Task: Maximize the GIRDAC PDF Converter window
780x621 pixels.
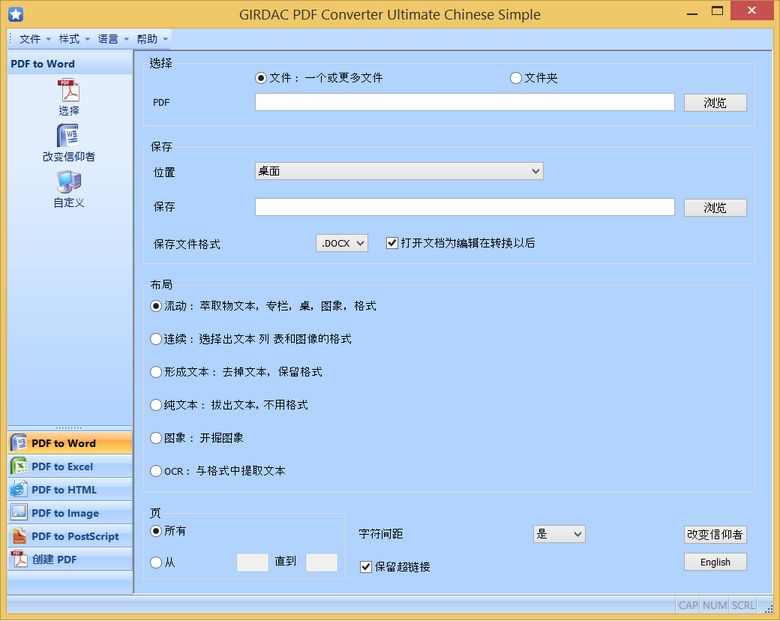Action: [x=717, y=11]
